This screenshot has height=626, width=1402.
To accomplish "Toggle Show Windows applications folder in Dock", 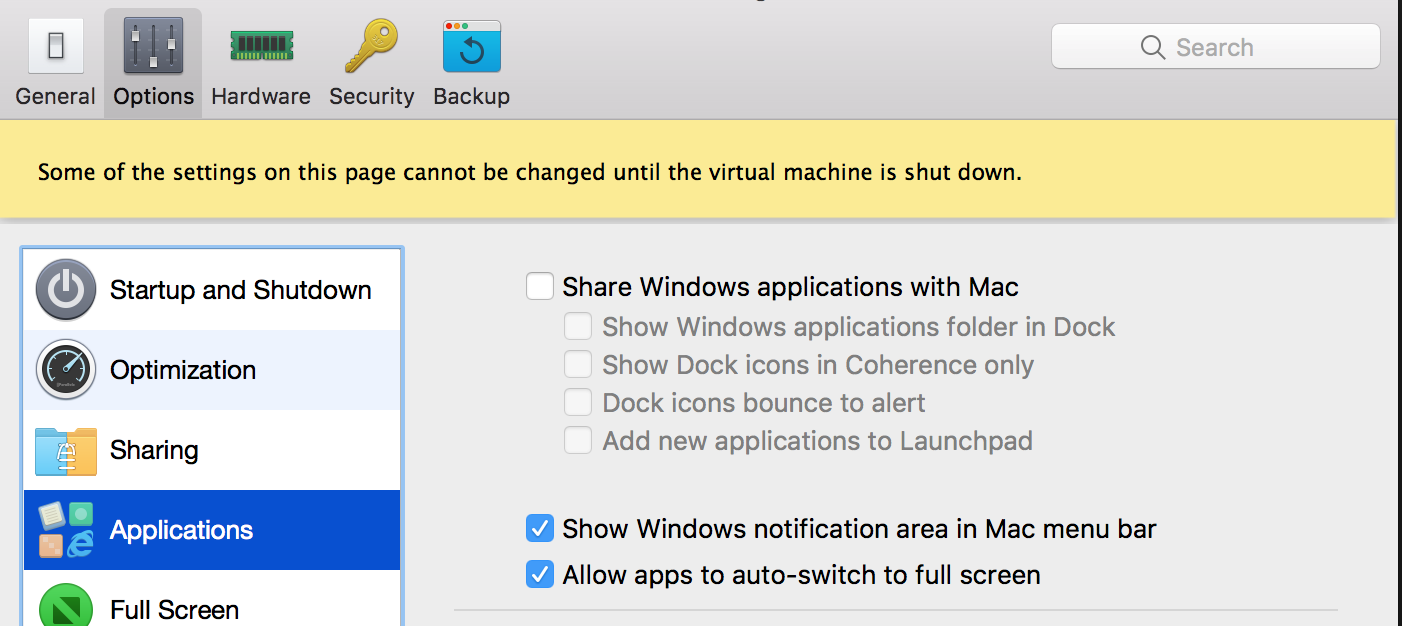I will pos(578,327).
